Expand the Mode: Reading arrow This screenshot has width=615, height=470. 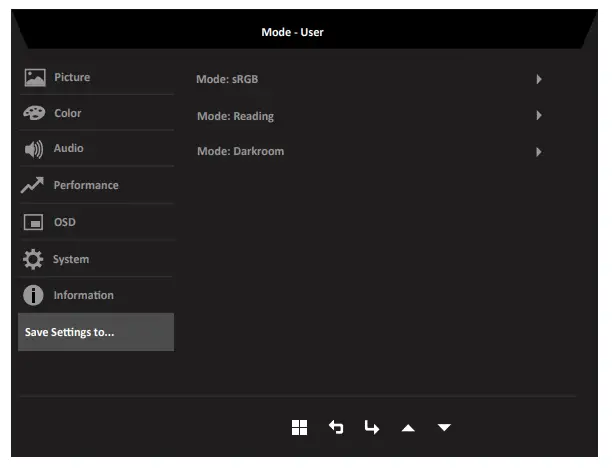click(x=539, y=115)
